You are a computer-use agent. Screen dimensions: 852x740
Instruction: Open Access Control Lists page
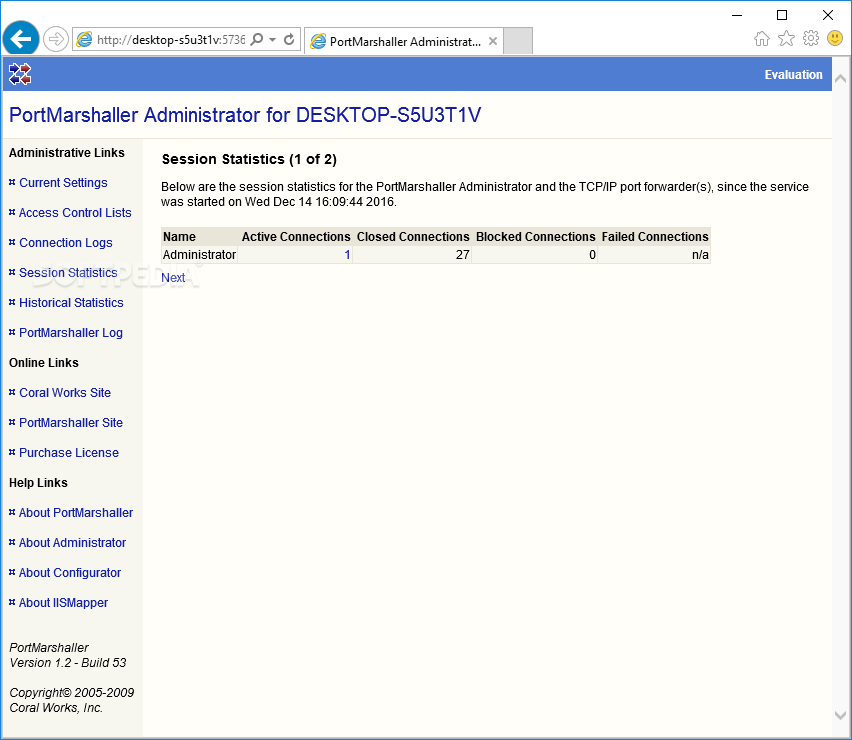click(75, 212)
